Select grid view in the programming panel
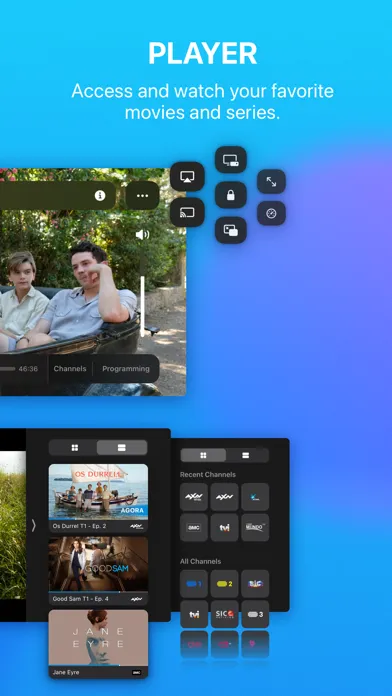This screenshot has height=696, width=392. pos(75,447)
